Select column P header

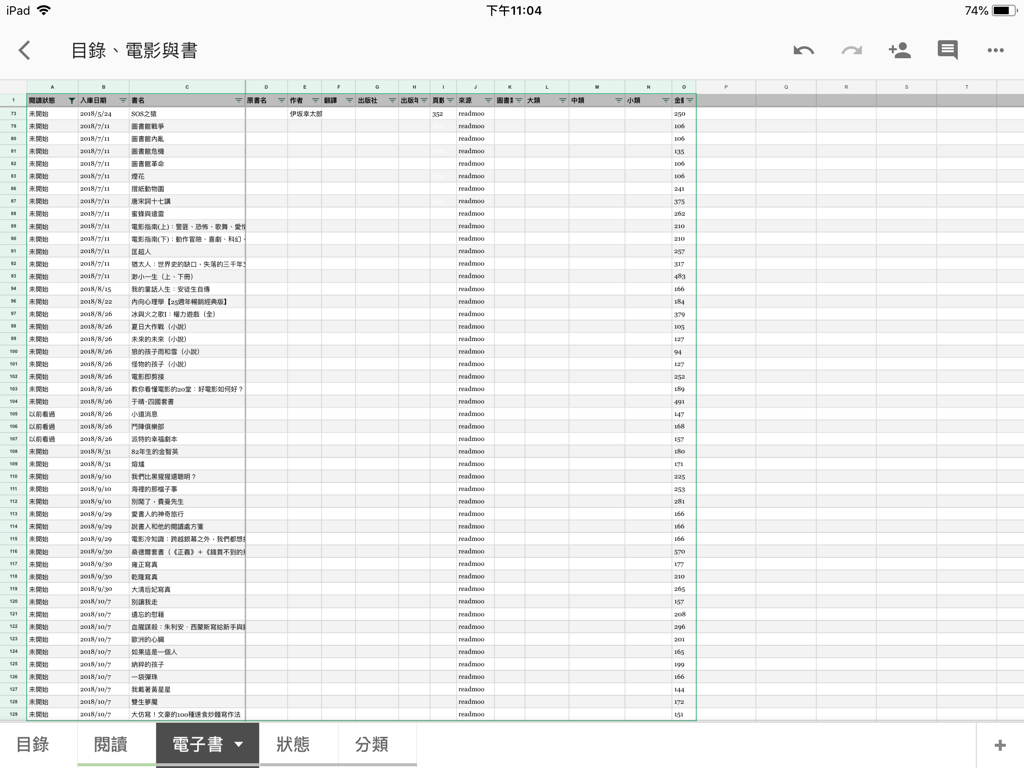(x=726, y=87)
